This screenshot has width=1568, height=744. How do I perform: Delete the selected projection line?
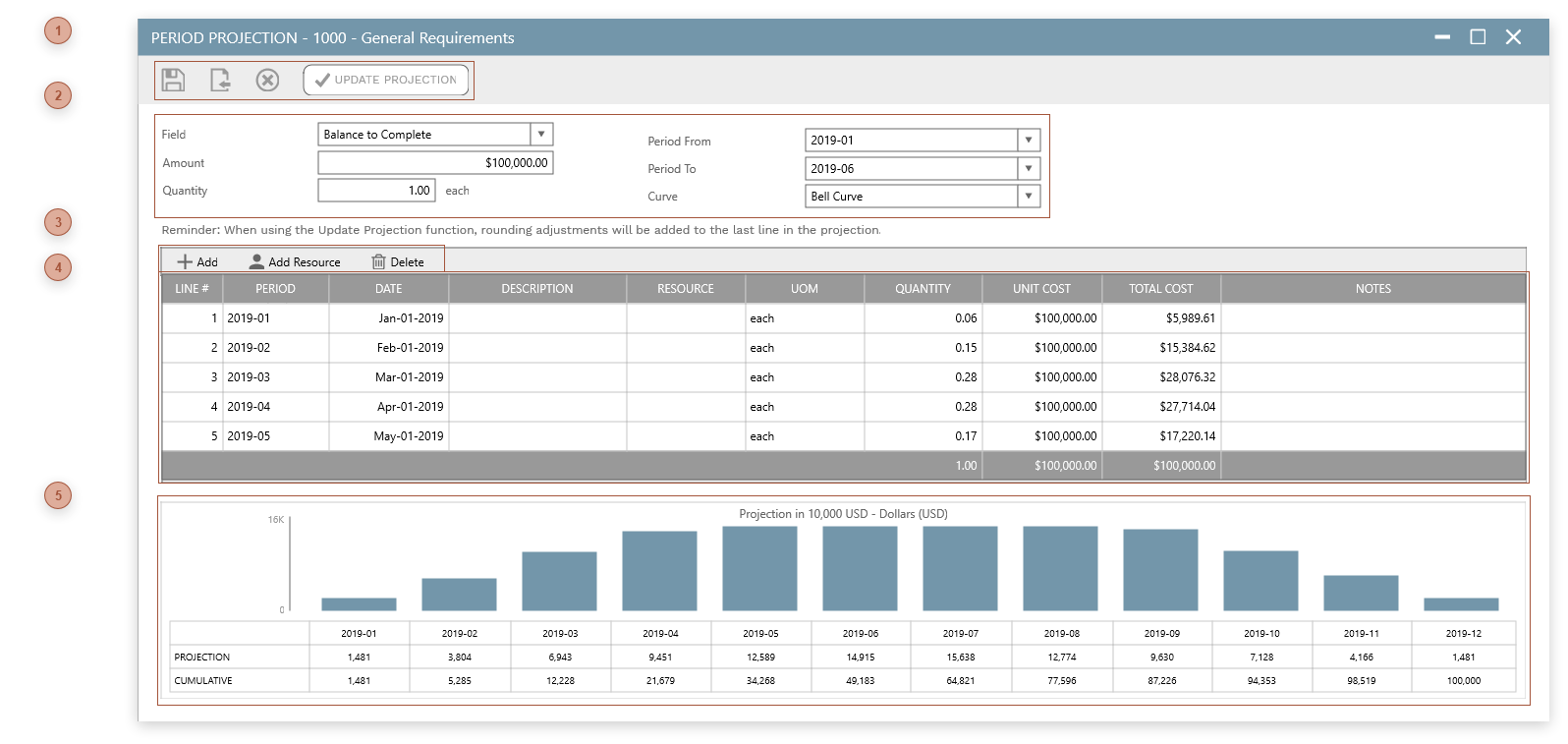pos(398,262)
